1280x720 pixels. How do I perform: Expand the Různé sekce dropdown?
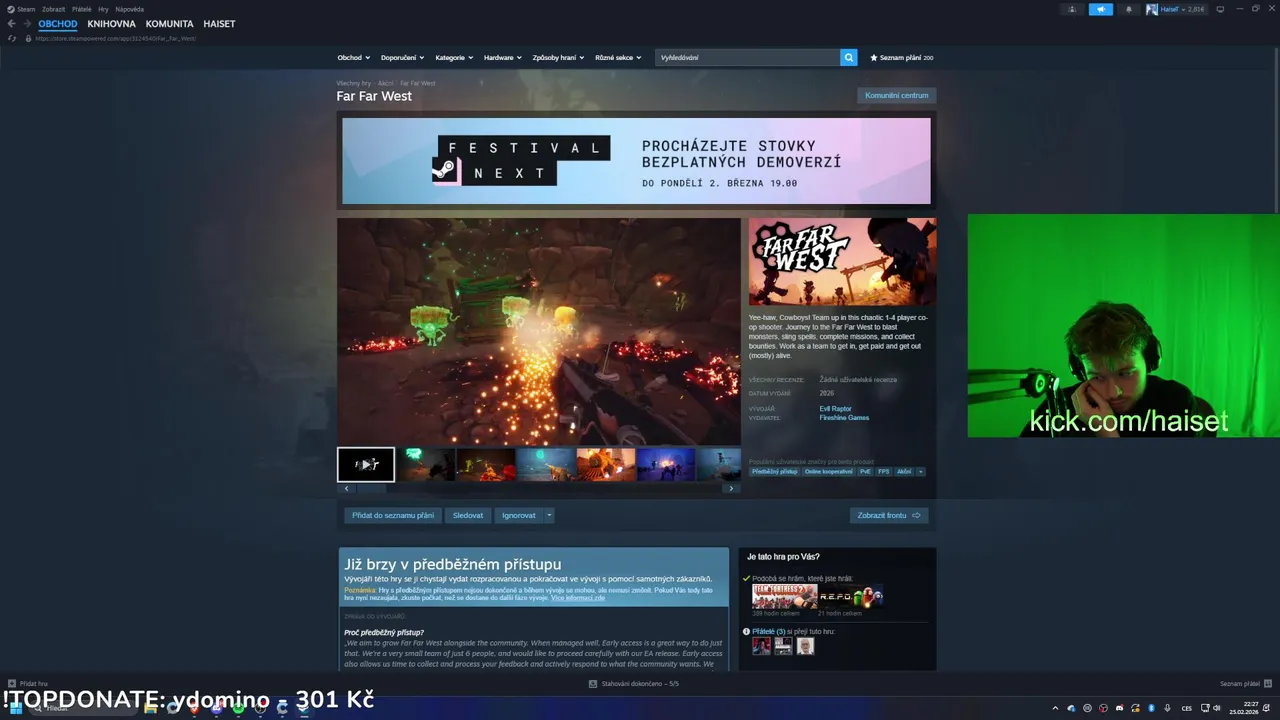pyautogui.click(x=618, y=58)
